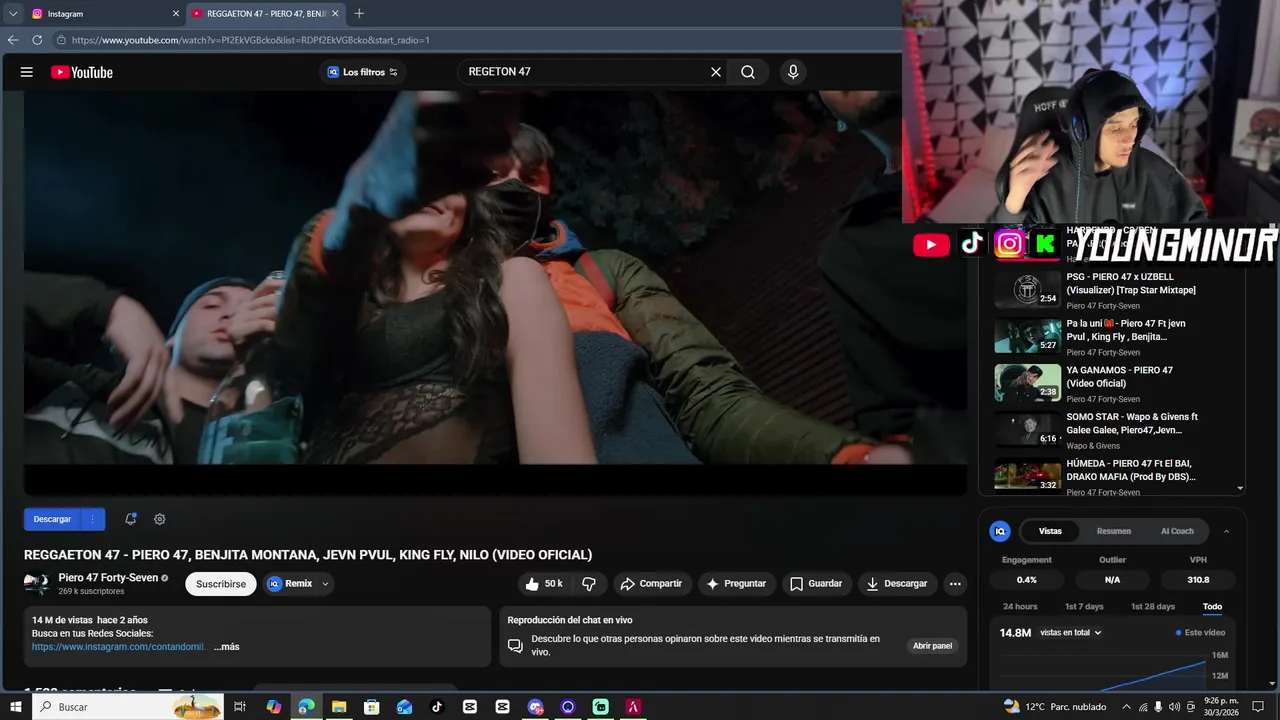The height and width of the screenshot is (720, 1280).
Task: Switch to the Vistas tab
Action: pos(1050,531)
